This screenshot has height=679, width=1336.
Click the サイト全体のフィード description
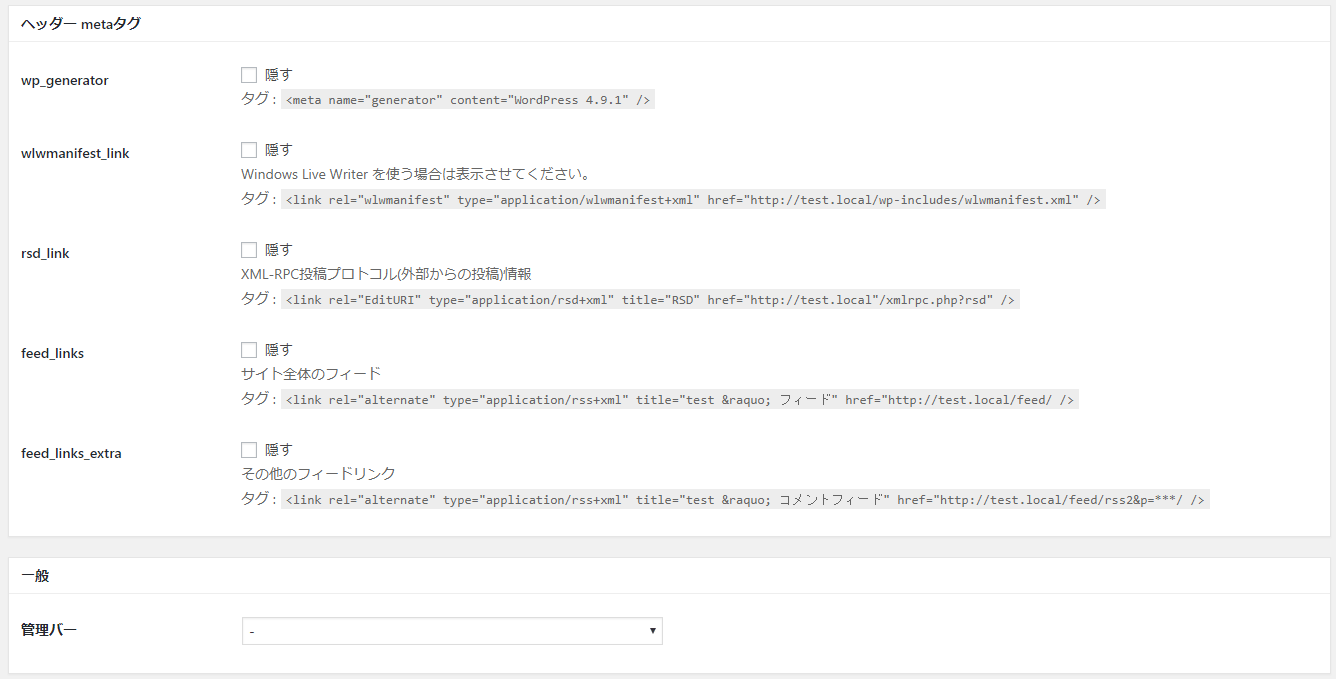311,374
